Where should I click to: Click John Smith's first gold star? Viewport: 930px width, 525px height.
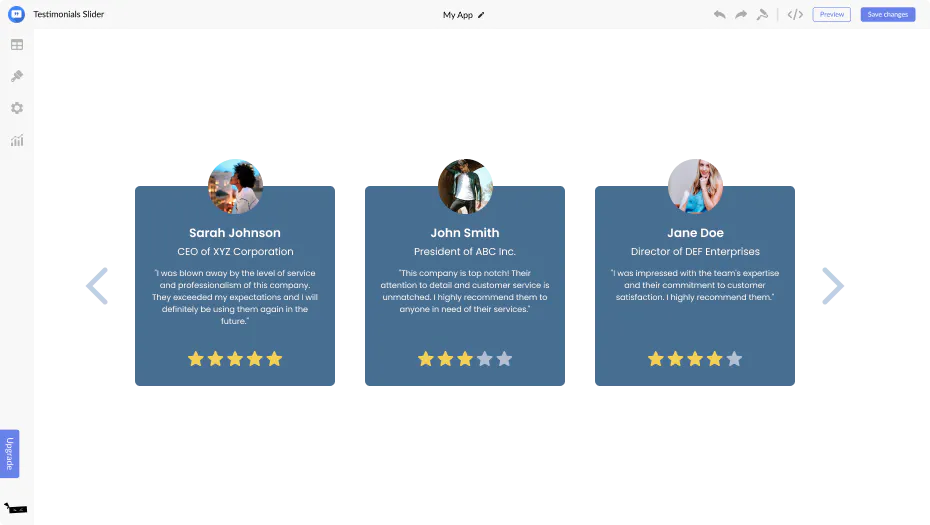pos(426,359)
